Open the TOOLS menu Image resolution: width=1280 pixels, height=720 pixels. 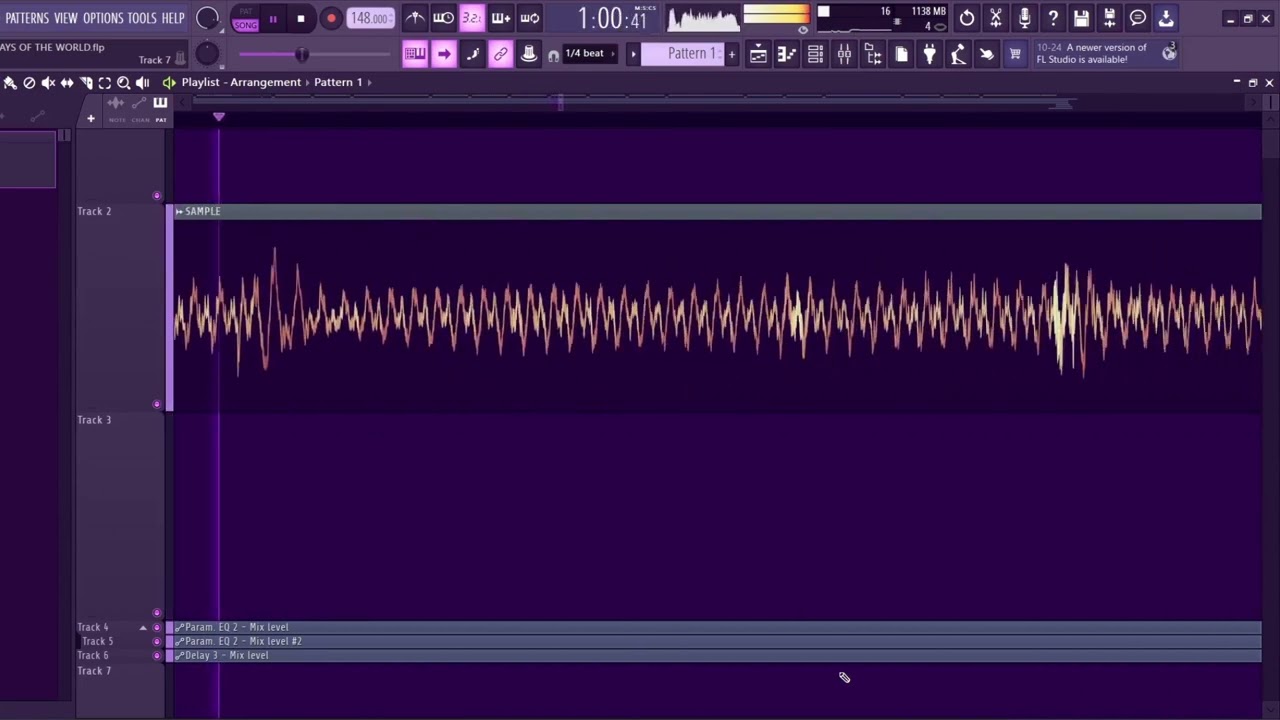(142, 18)
